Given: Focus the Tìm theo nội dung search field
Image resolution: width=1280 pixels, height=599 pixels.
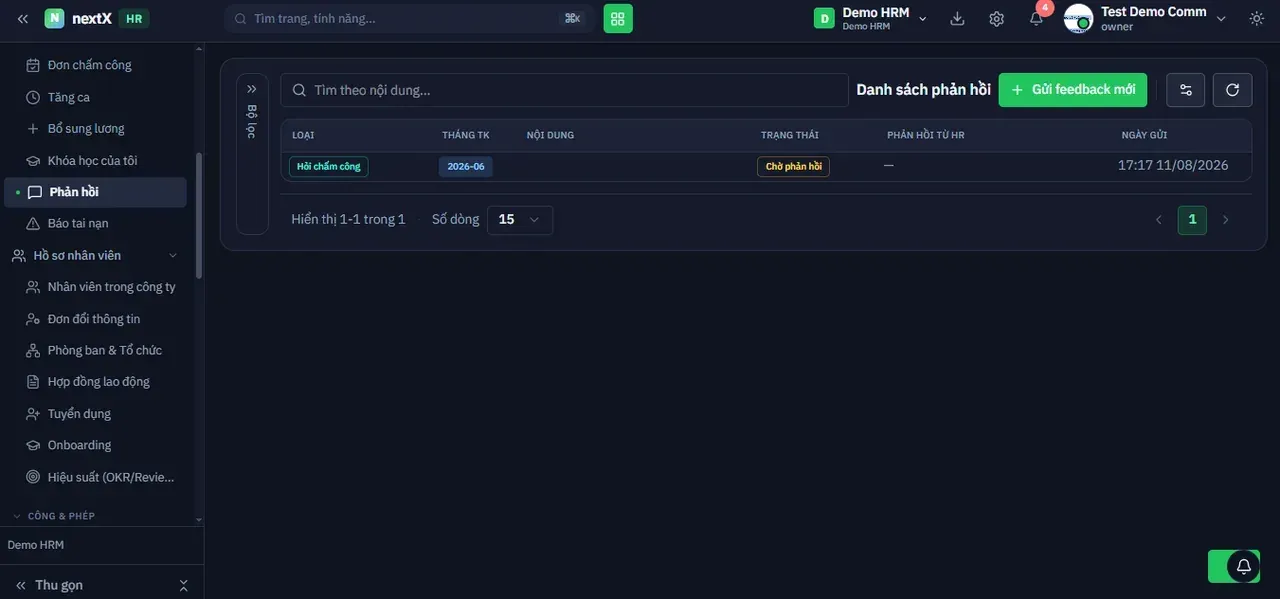Looking at the screenshot, I should pyautogui.click(x=564, y=90).
